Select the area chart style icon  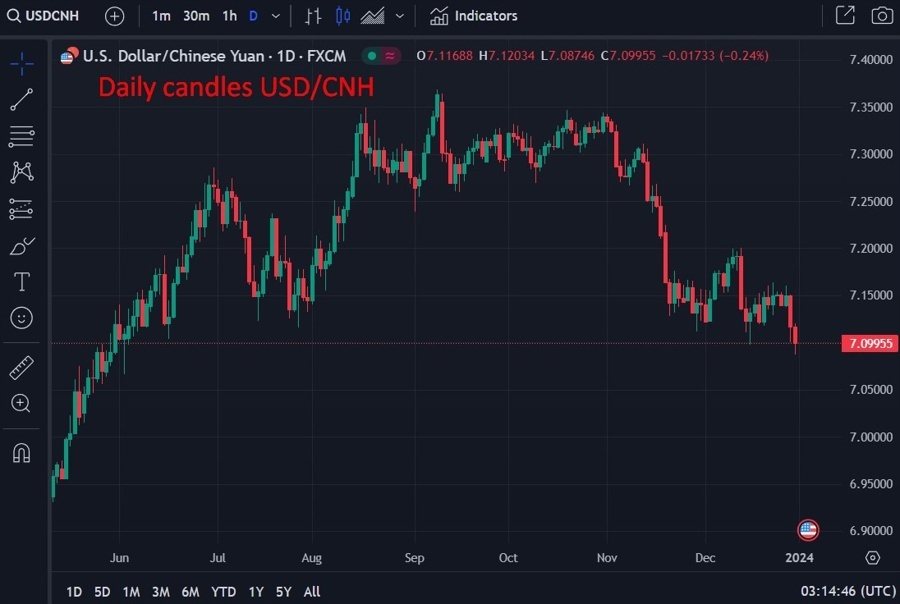tap(373, 16)
